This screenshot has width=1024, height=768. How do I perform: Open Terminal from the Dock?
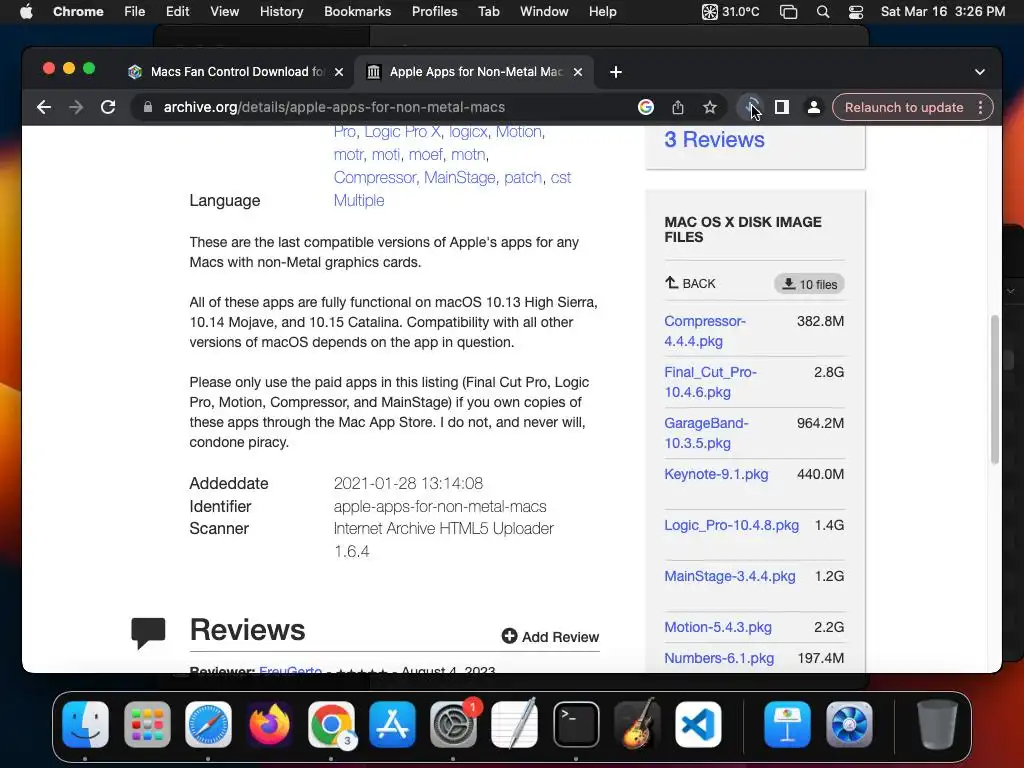click(x=576, y=724)
